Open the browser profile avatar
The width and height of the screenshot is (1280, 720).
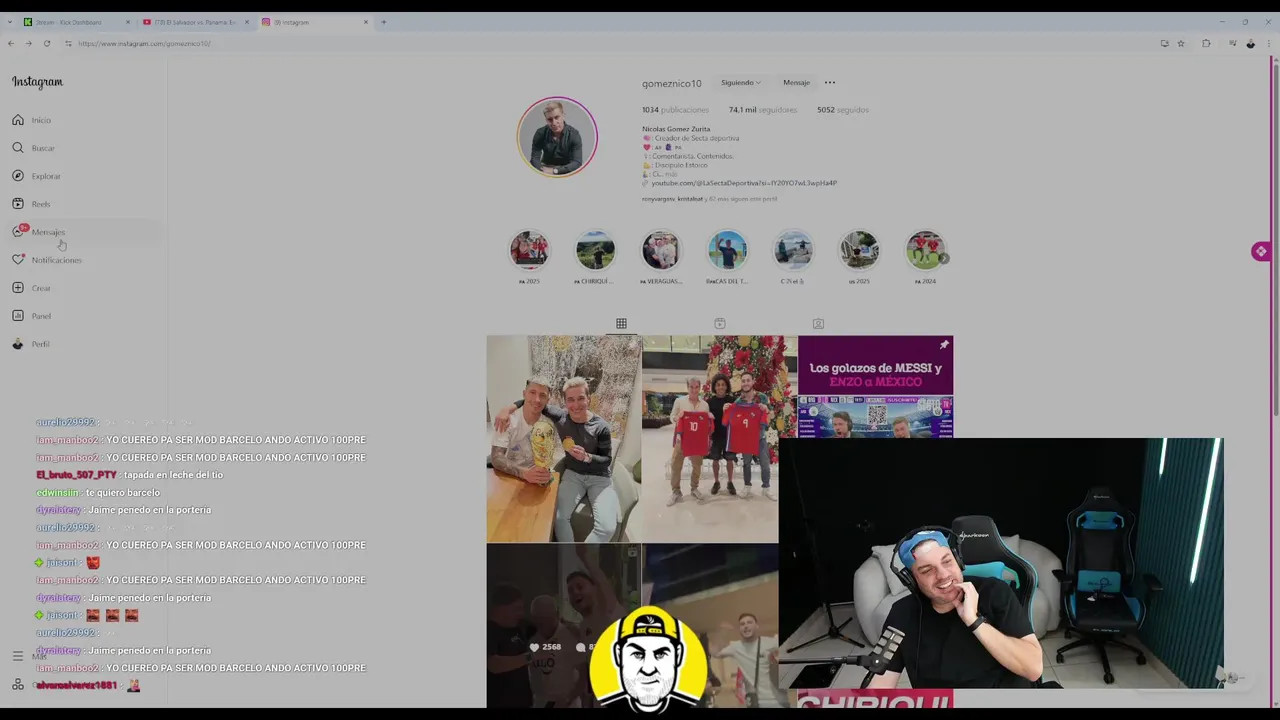coord(1250,43)
